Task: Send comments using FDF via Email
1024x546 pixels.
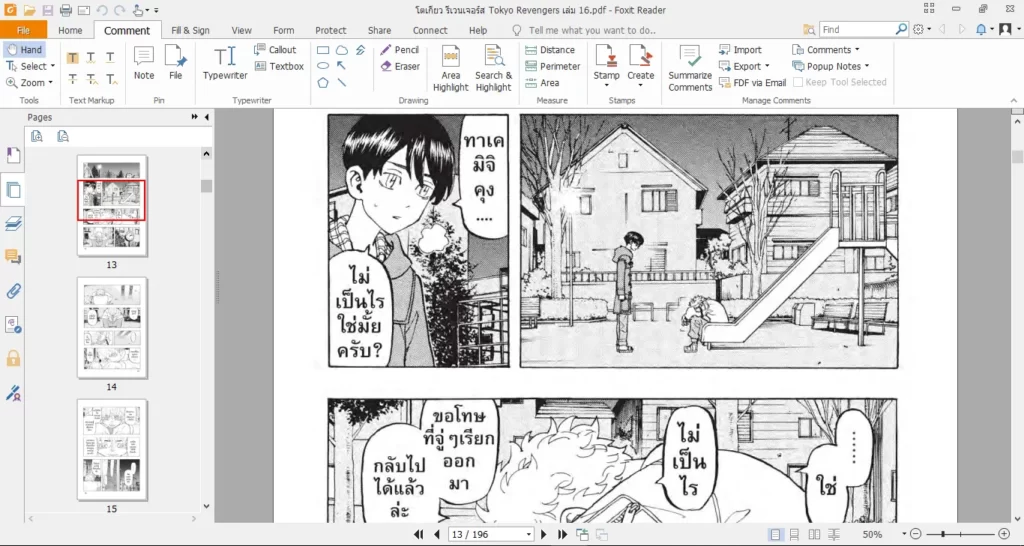Action: pos(752,82)
